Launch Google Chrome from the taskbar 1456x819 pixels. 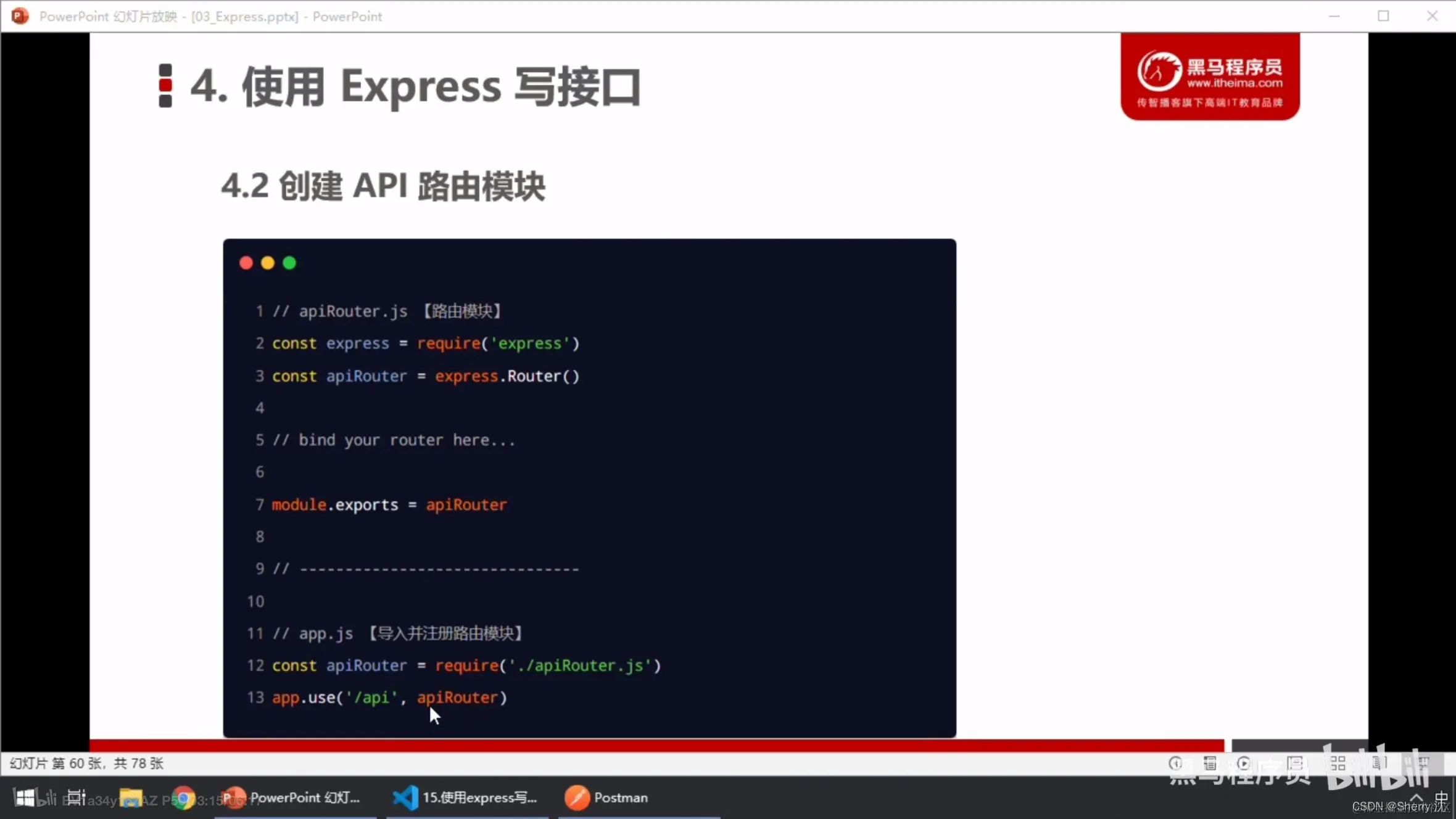[x=183, y=798]
